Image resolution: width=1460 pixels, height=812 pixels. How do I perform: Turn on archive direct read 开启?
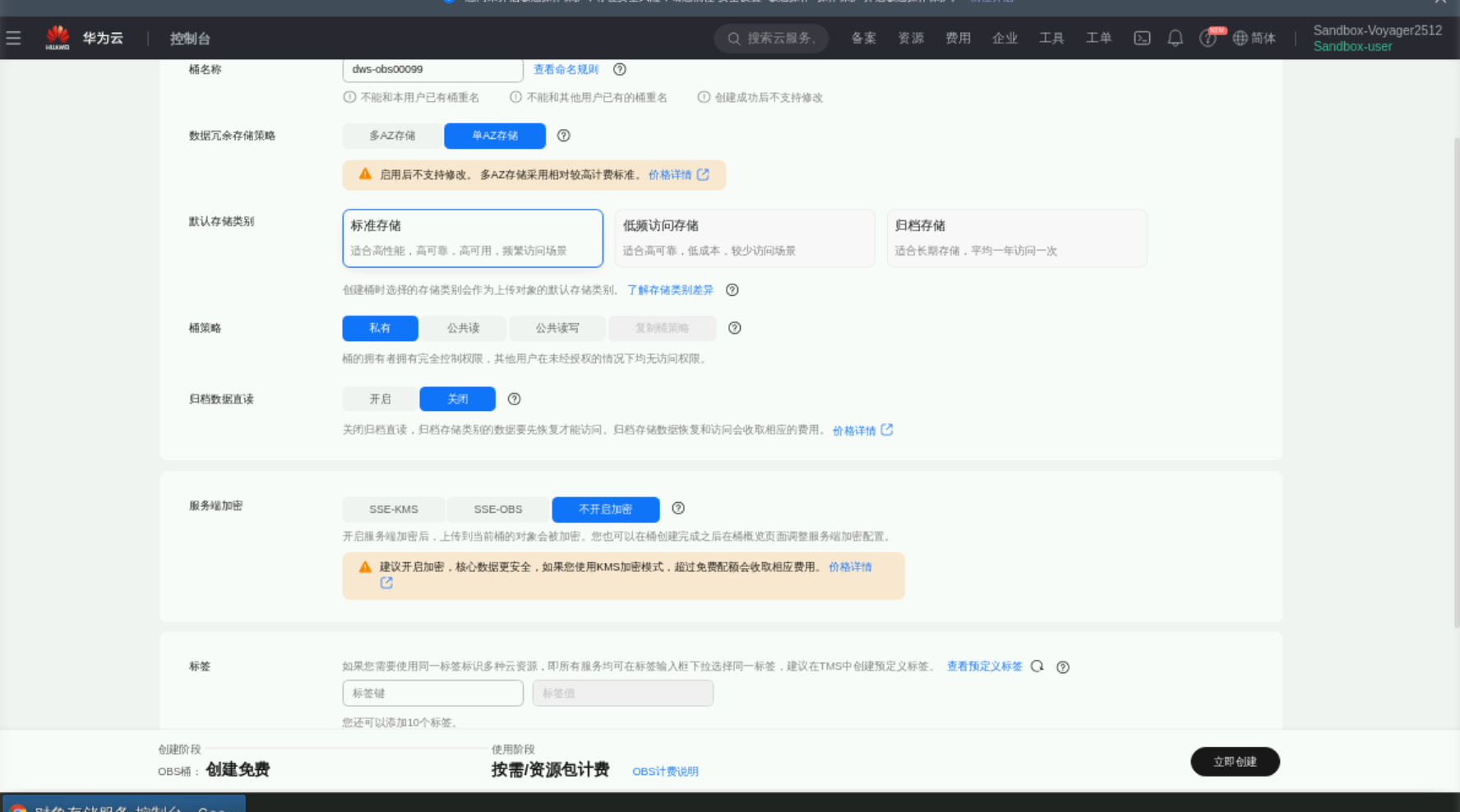tap(380, 399)
